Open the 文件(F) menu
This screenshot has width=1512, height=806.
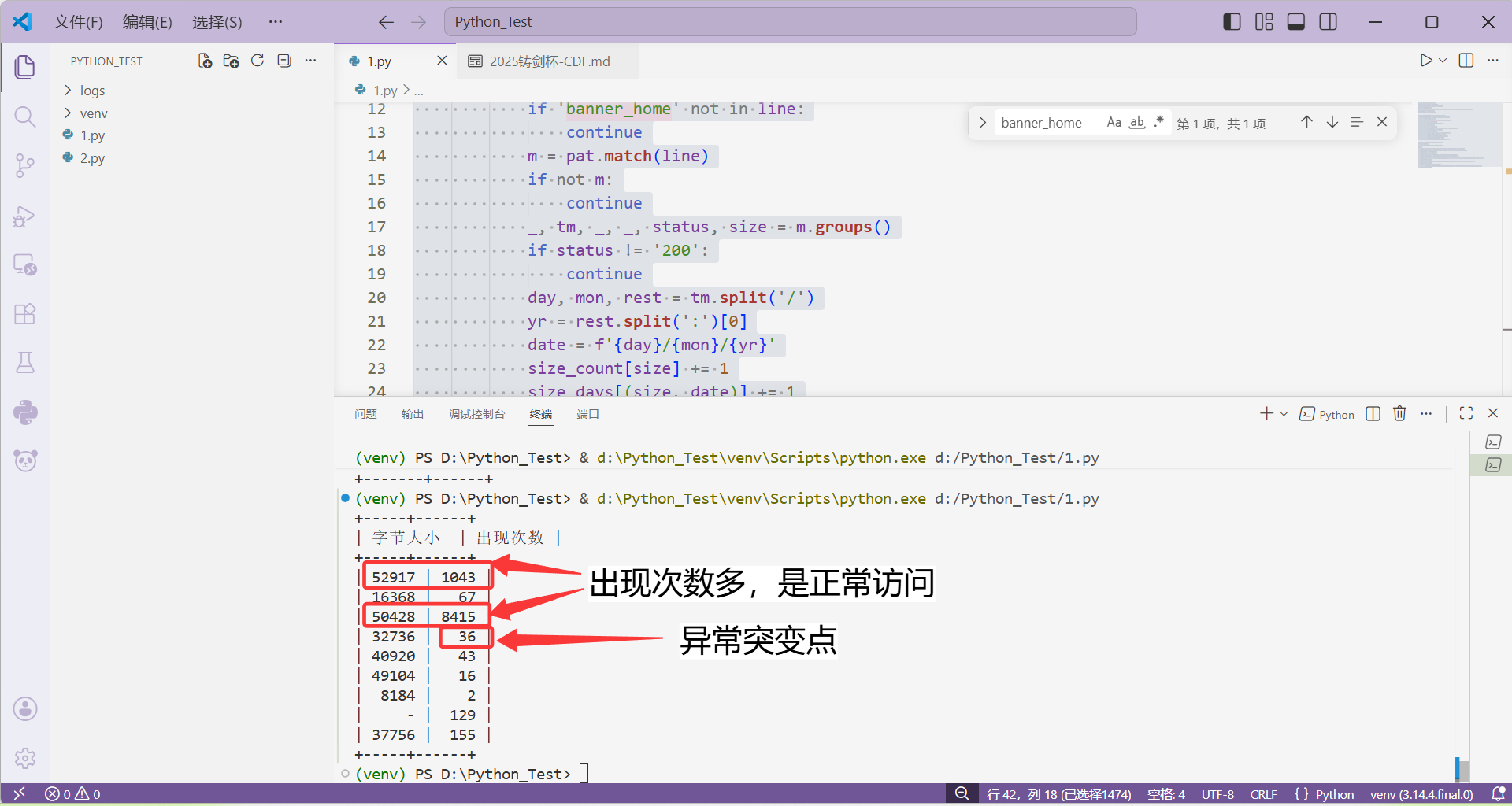point(78,22)
